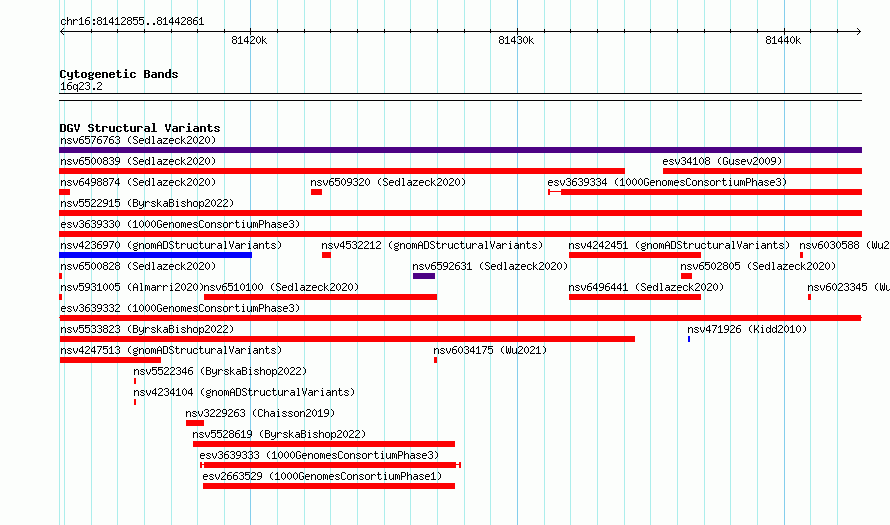890x525 pixels.
Task: Click the DGV Structural Variants track title
Action: tap(140, 128)
